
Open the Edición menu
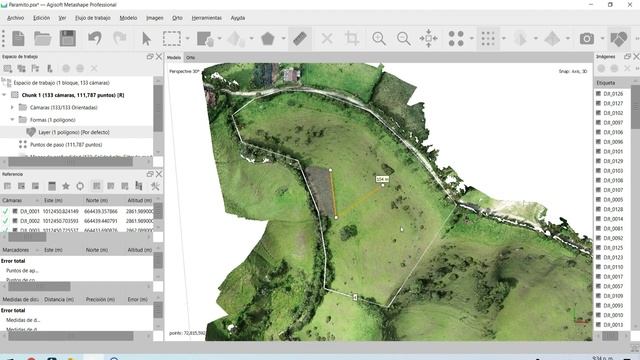41,18
